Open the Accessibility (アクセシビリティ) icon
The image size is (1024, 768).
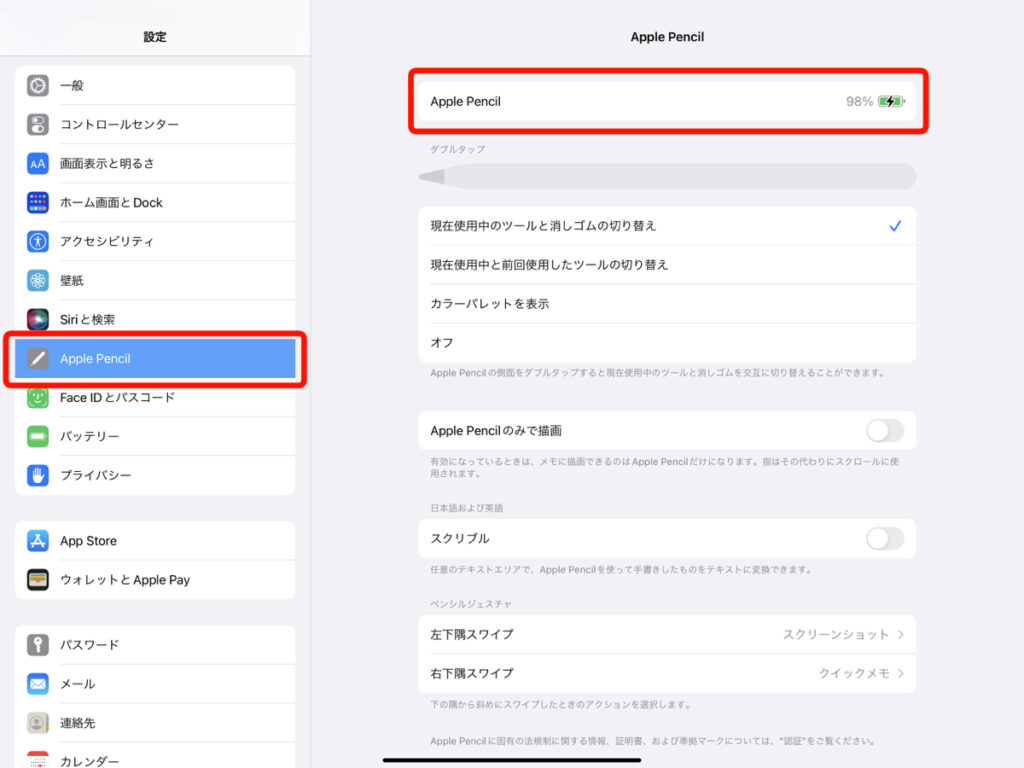[38, 242]
